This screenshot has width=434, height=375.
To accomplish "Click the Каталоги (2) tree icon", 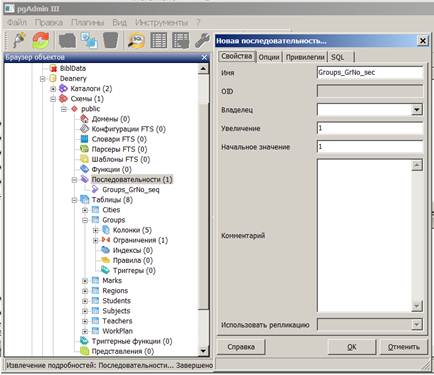I will point(63,88).
